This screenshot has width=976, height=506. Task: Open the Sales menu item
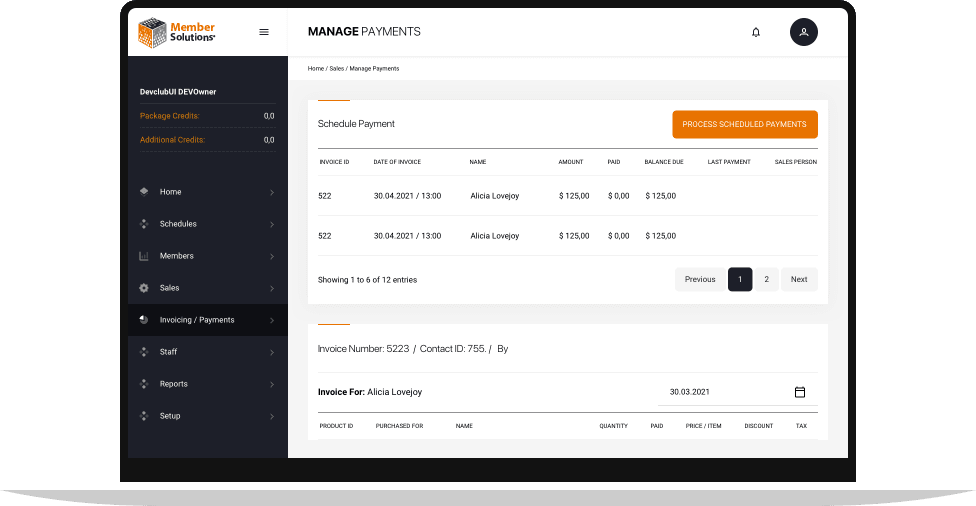[x=207, y=288]
